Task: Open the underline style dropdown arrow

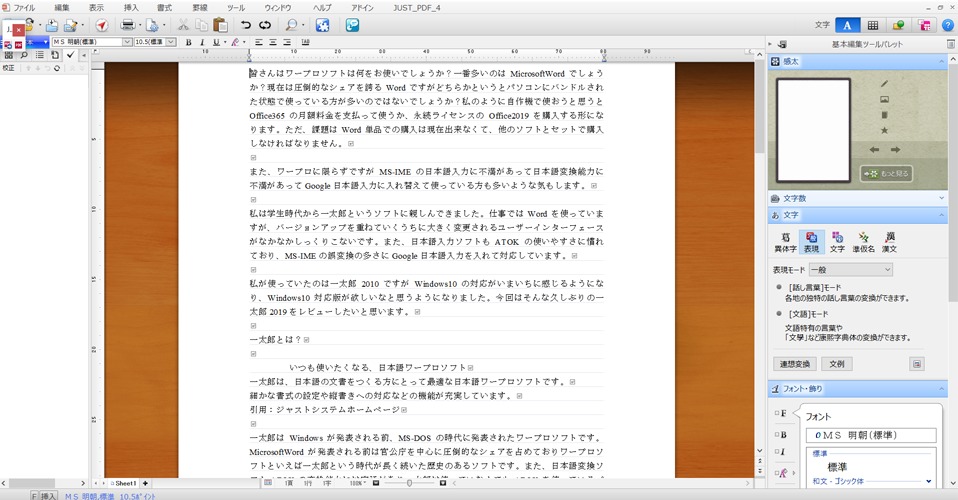Action: [x=224, y=42]
